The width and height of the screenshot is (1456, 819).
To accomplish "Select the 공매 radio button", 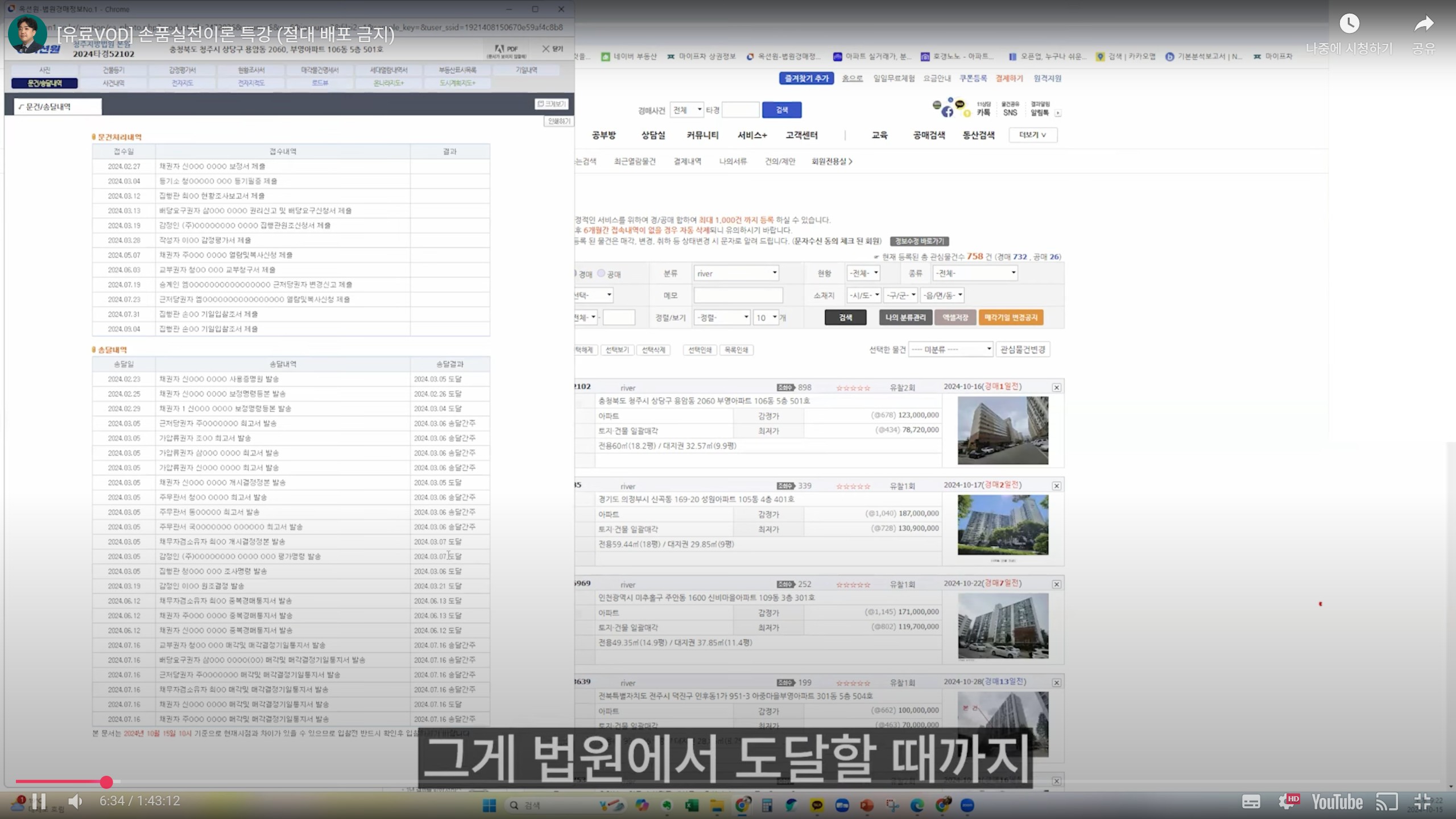I will pyautogui.click(x=601, y=274).
